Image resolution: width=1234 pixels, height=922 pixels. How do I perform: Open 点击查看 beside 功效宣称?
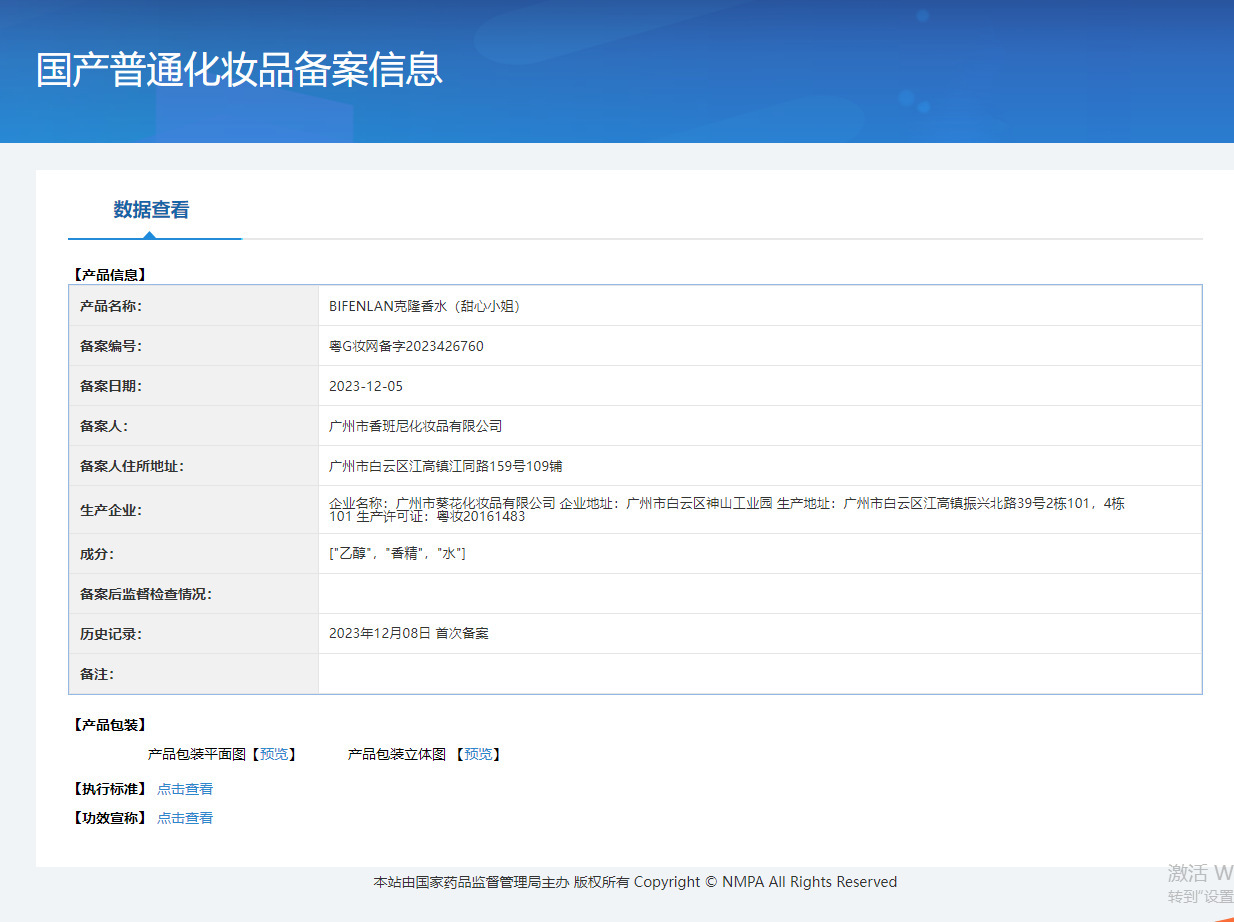tap(185, 818)
